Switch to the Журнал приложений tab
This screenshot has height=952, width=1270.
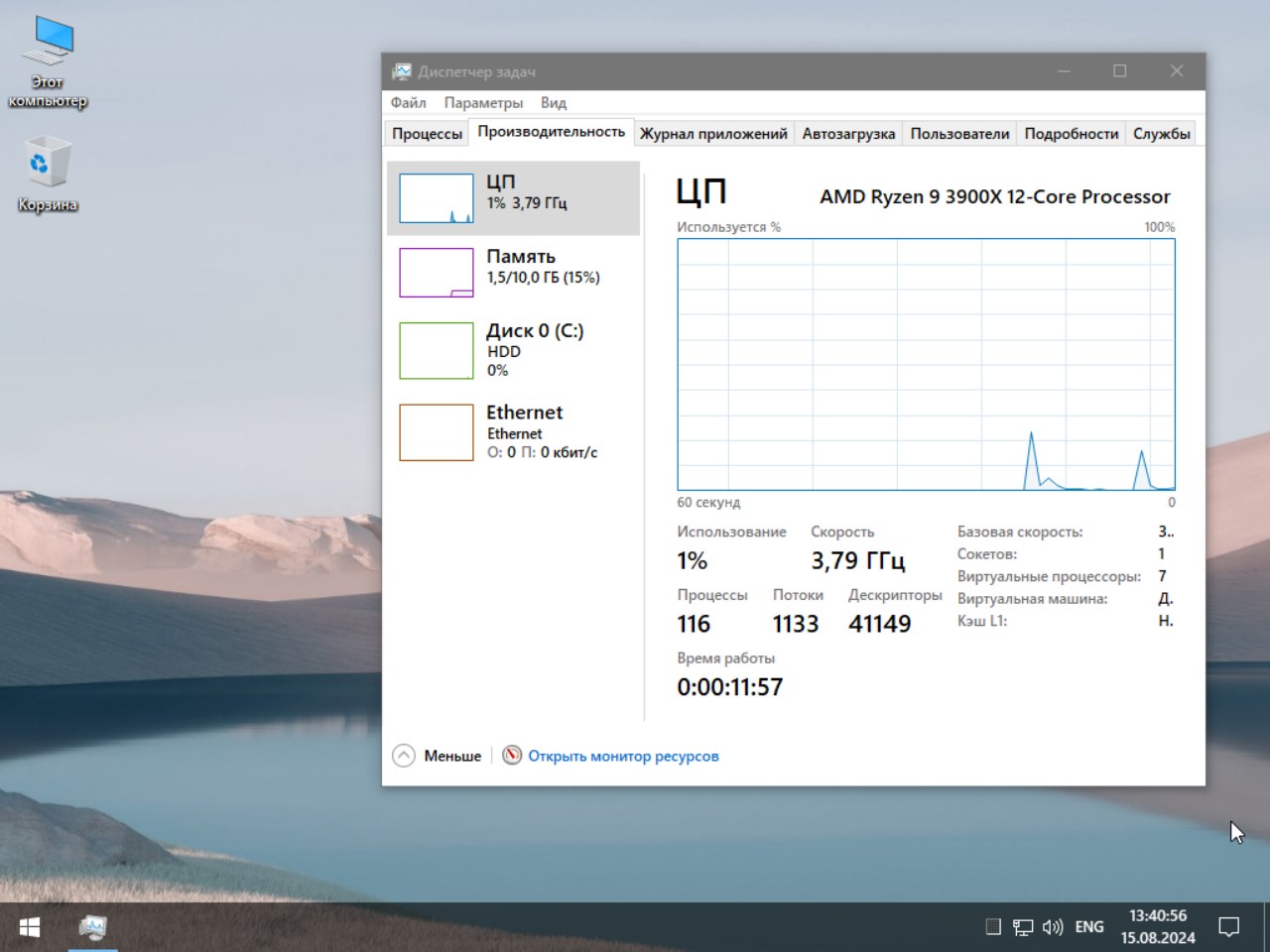point(713,133)
